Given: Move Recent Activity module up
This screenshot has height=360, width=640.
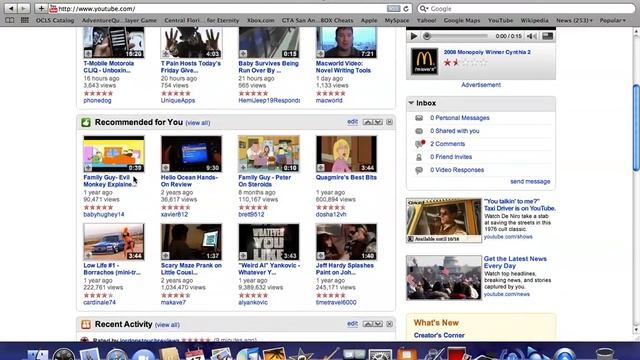Looking at the screenshot, I should 368,324.
